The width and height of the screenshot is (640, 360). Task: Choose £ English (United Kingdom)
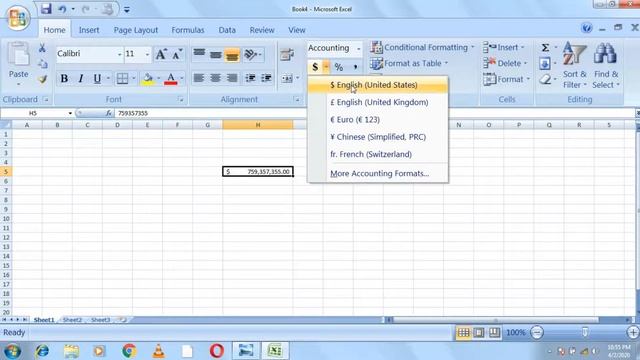click(x=378, y=102)
